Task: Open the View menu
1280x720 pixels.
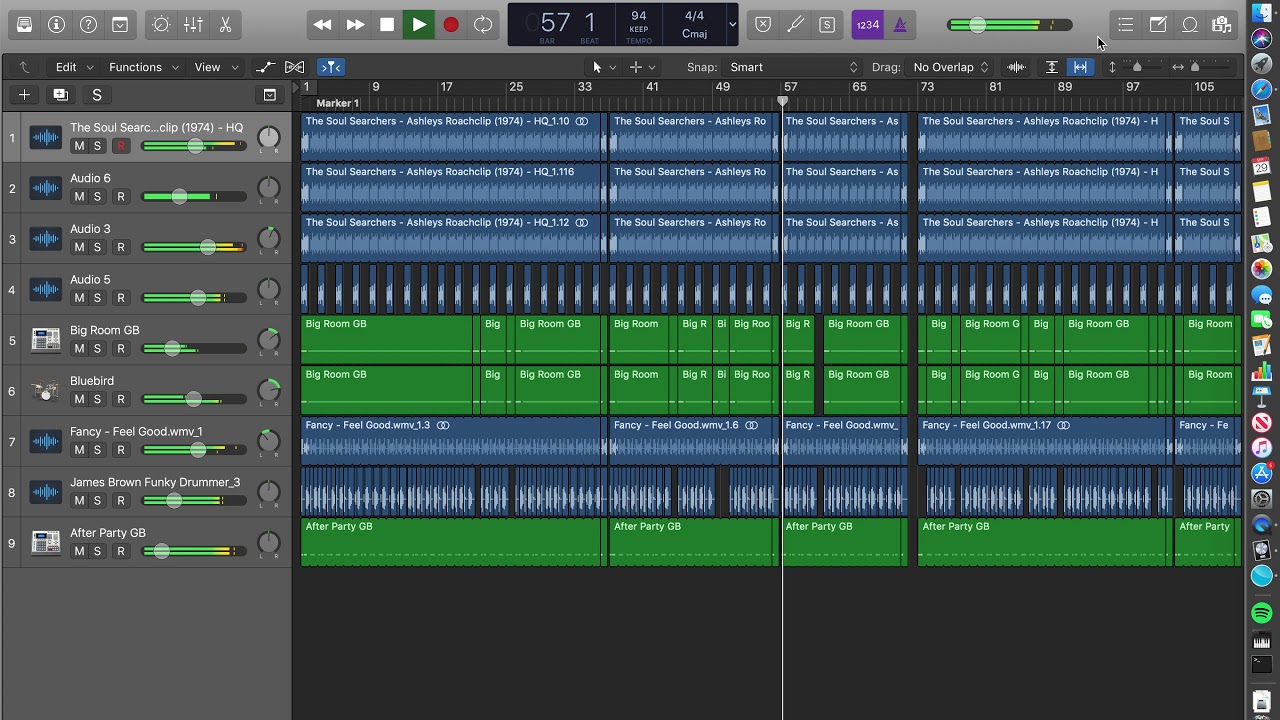Action: click(216, 67)
